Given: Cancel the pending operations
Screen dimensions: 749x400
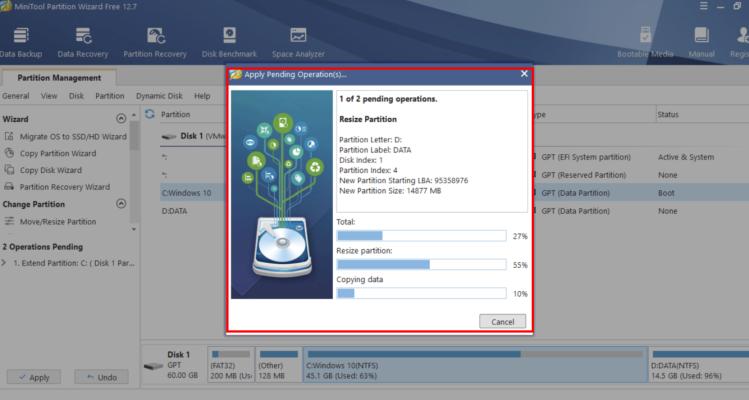Looking at the screenshot, I should click(503, 322).
